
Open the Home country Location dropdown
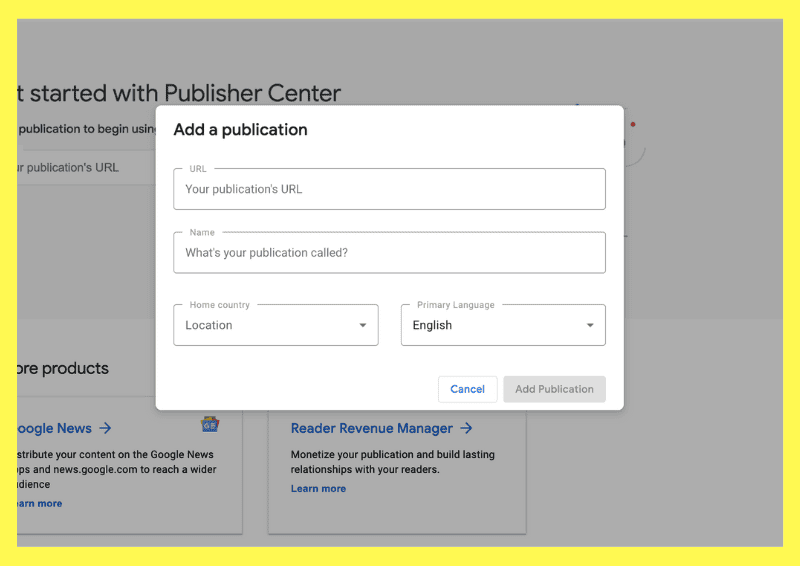click(x=275, y=325)
